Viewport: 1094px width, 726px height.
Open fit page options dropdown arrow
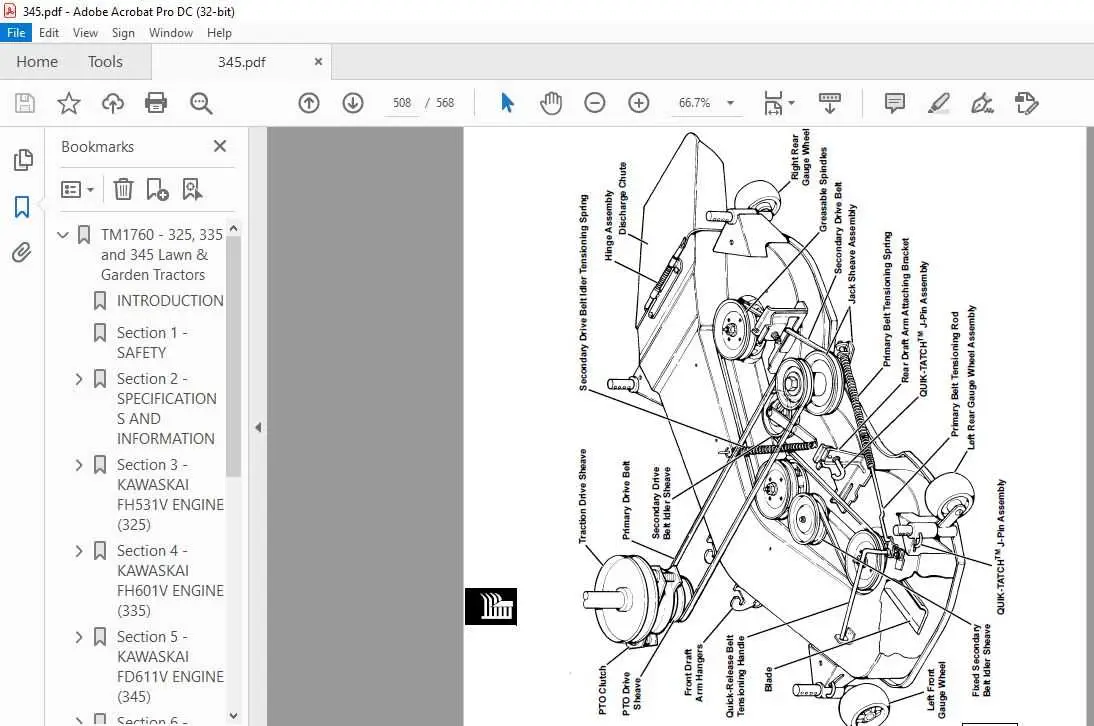(791, 103)
